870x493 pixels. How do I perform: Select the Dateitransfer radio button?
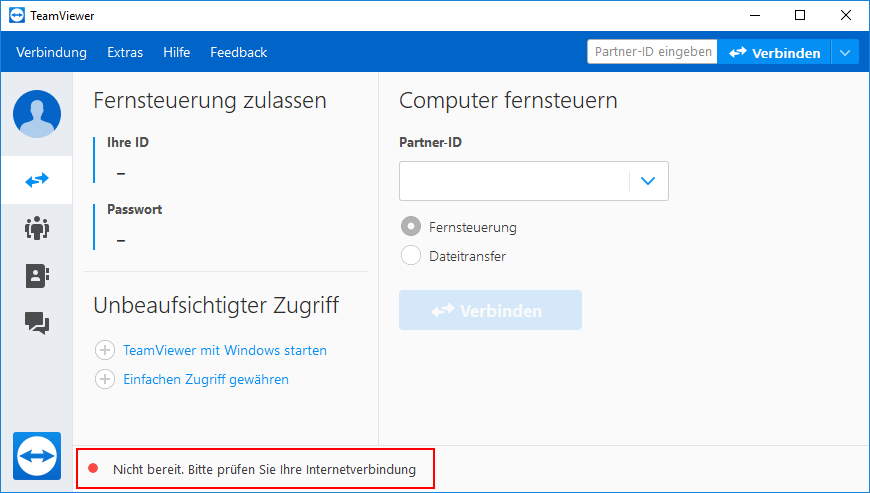411,256
